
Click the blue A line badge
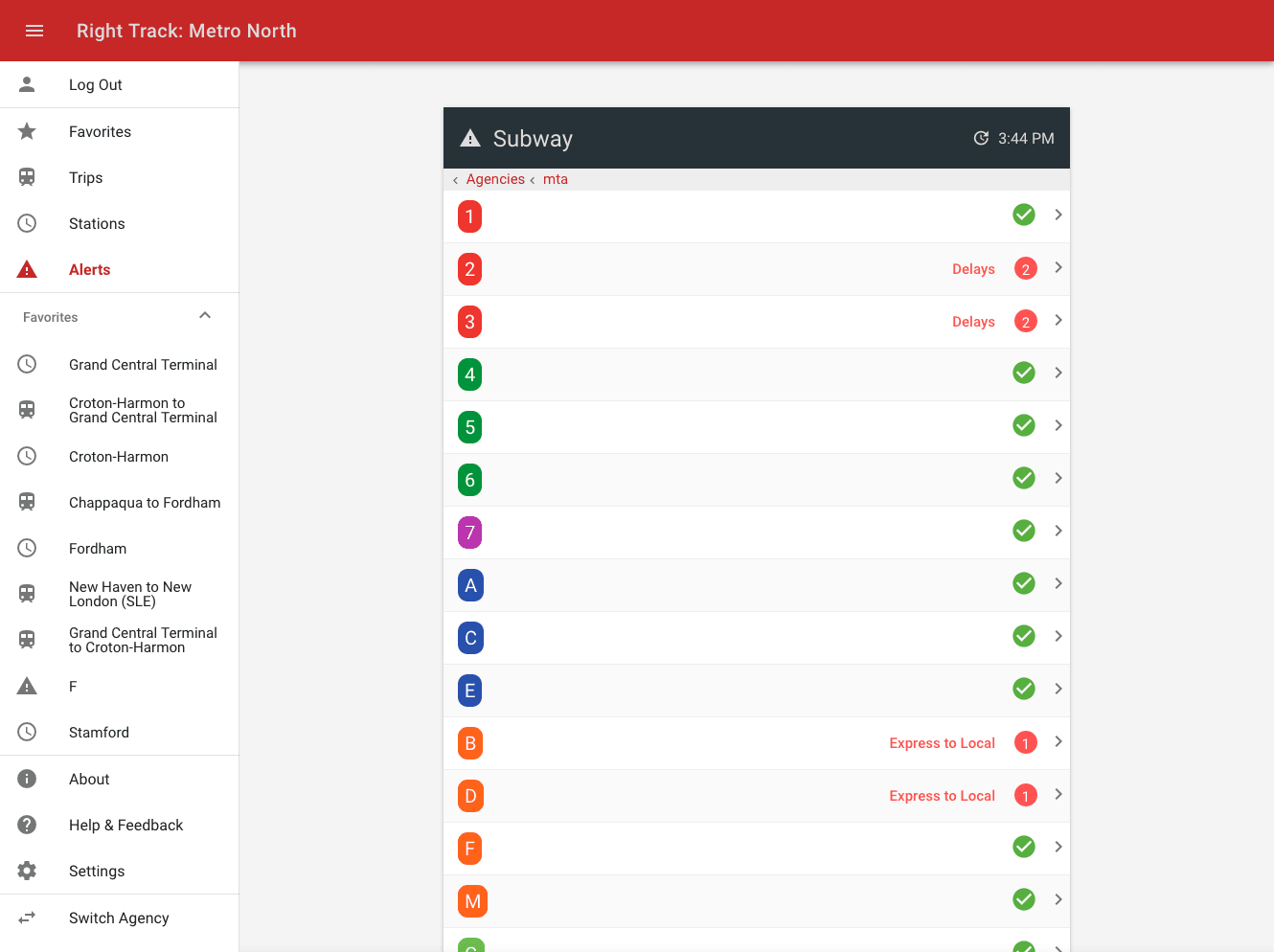470,585
